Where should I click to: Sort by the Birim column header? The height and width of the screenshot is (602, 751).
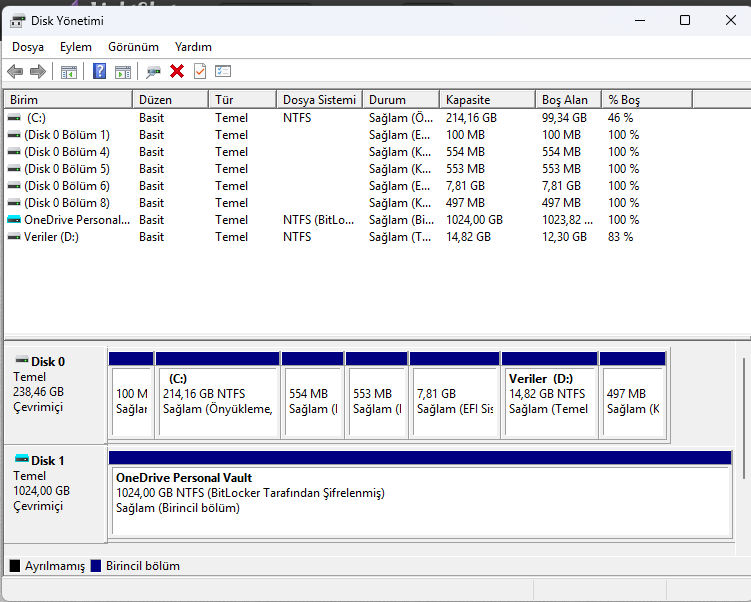tap(68, 100)
